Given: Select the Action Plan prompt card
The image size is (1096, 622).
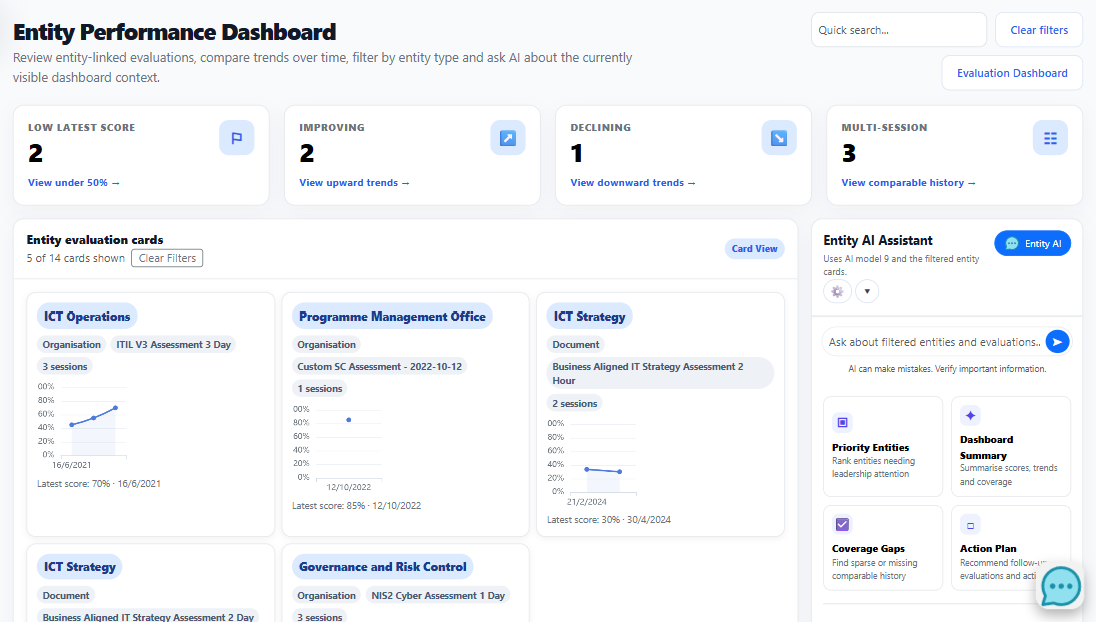Looking at the screenshot, I should click(1011, 548).
